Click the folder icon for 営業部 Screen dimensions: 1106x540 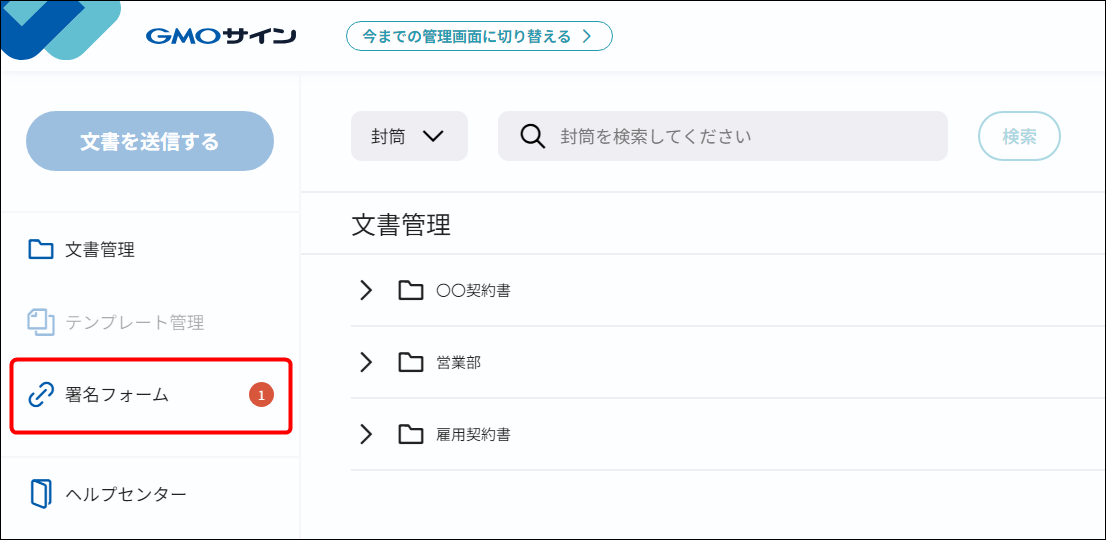(x=410, y=362)
